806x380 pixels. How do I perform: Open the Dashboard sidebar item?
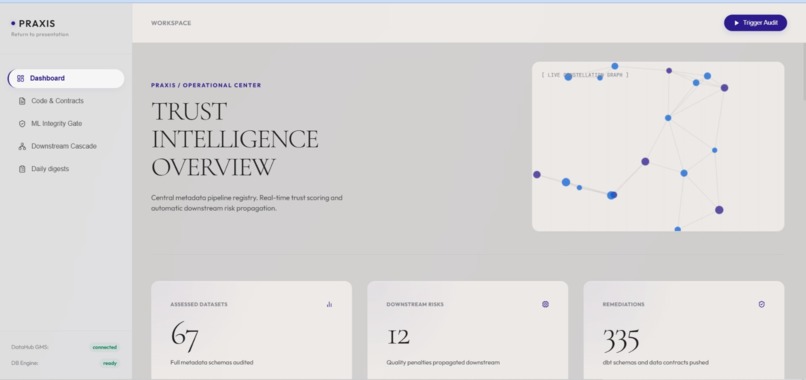point(66,78)
